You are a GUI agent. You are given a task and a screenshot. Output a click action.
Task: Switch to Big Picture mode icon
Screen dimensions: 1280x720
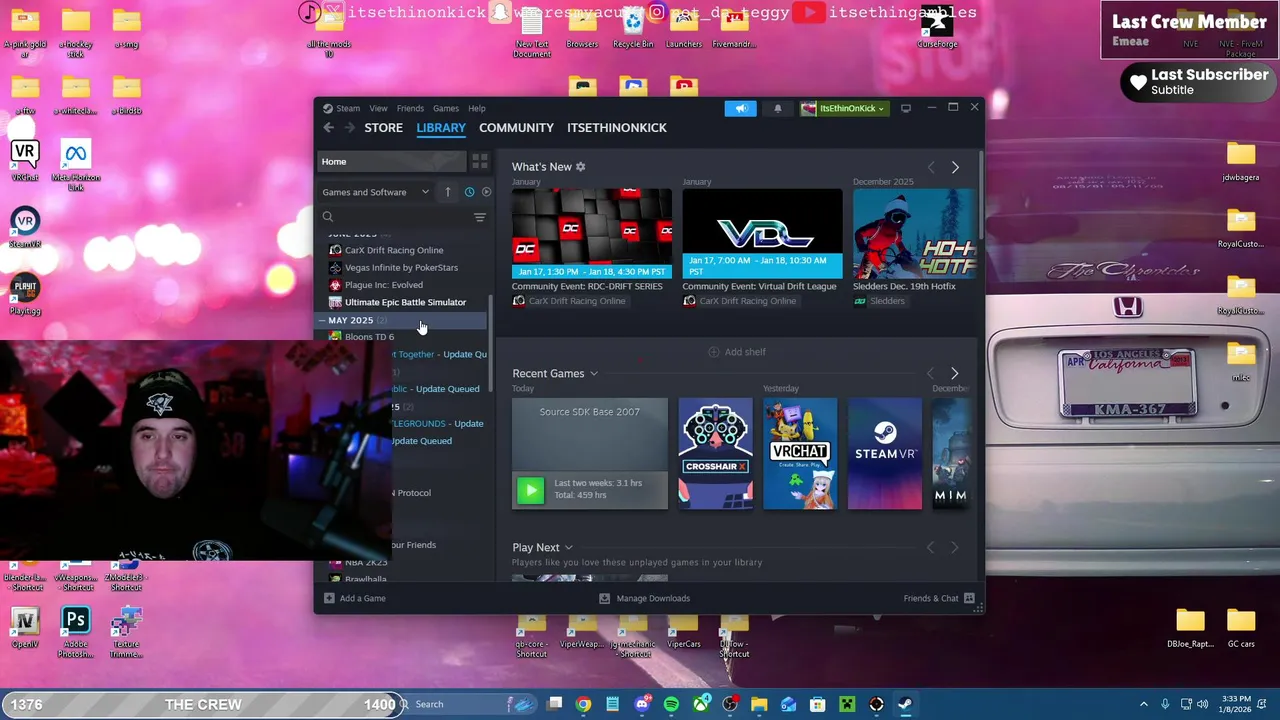906,108
